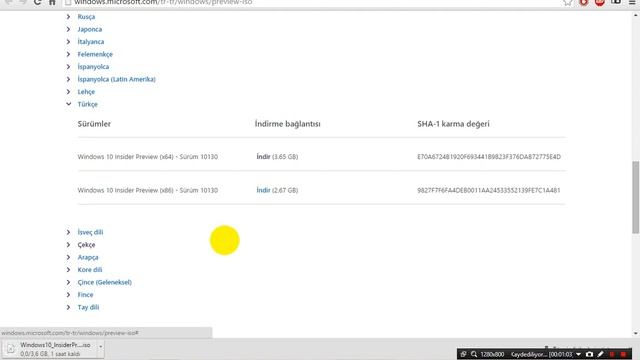
Task: Click the recorder magnifier zoom icon
Action: click(x=474, y=354)
